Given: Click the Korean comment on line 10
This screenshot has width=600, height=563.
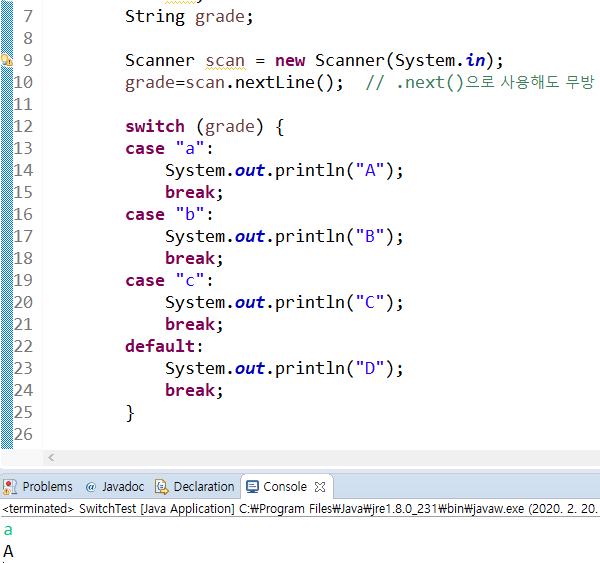Looking at the screenshot, I should point(480,82).
